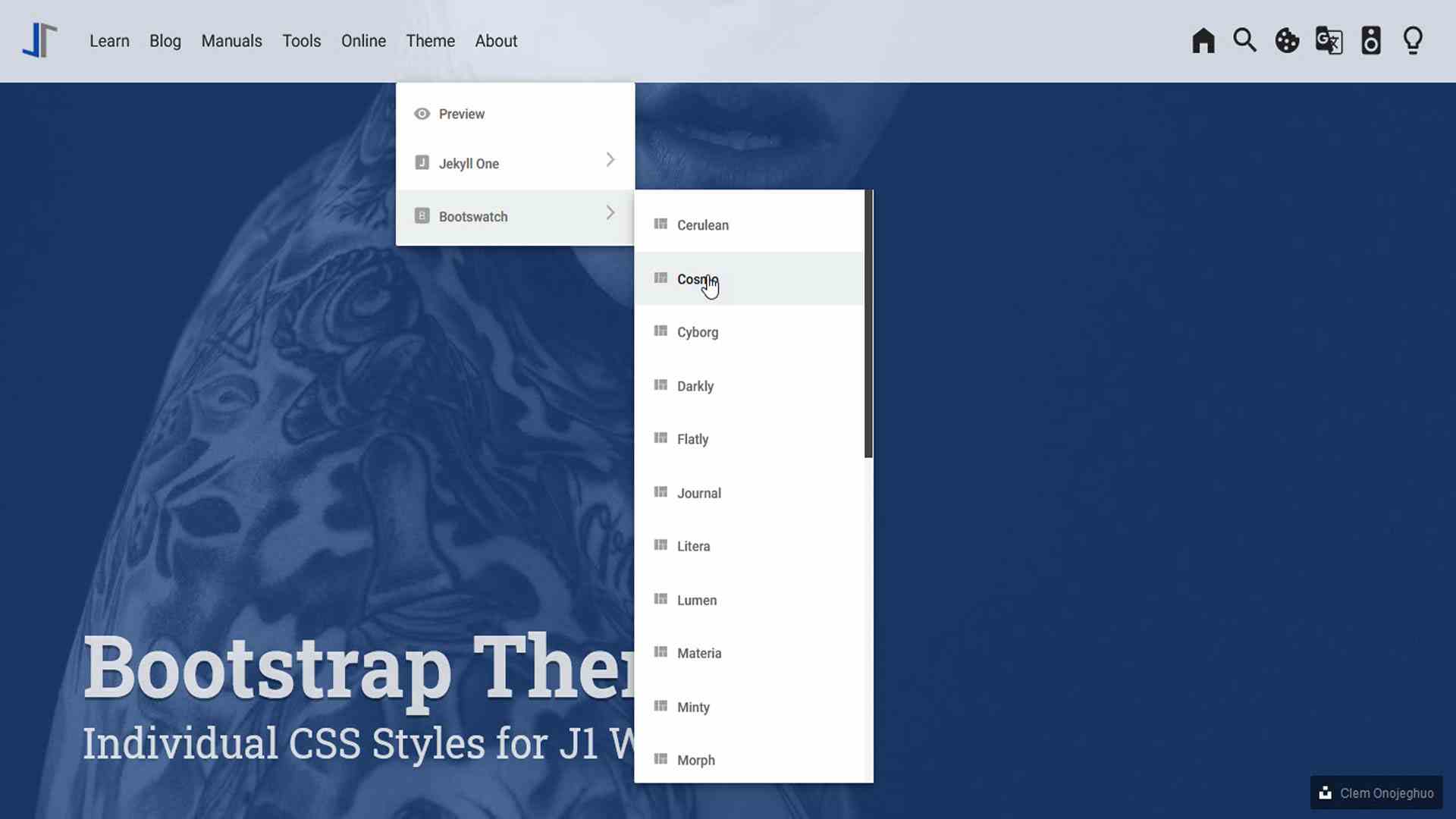
Task: Open the About menu item
Action: point(496,41)
